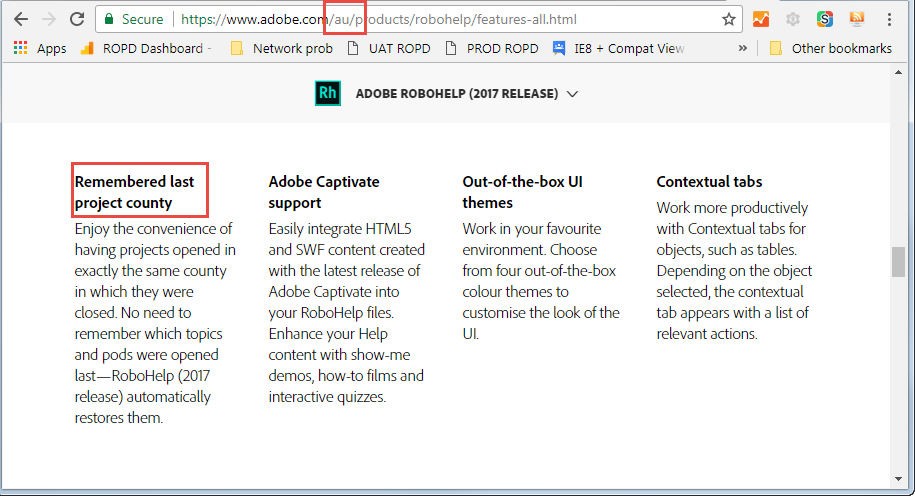The height and width of the screenshot is (496, 915).
Task: Click the chevron beside 2017 RELEASE
Action: click(572, 94)
